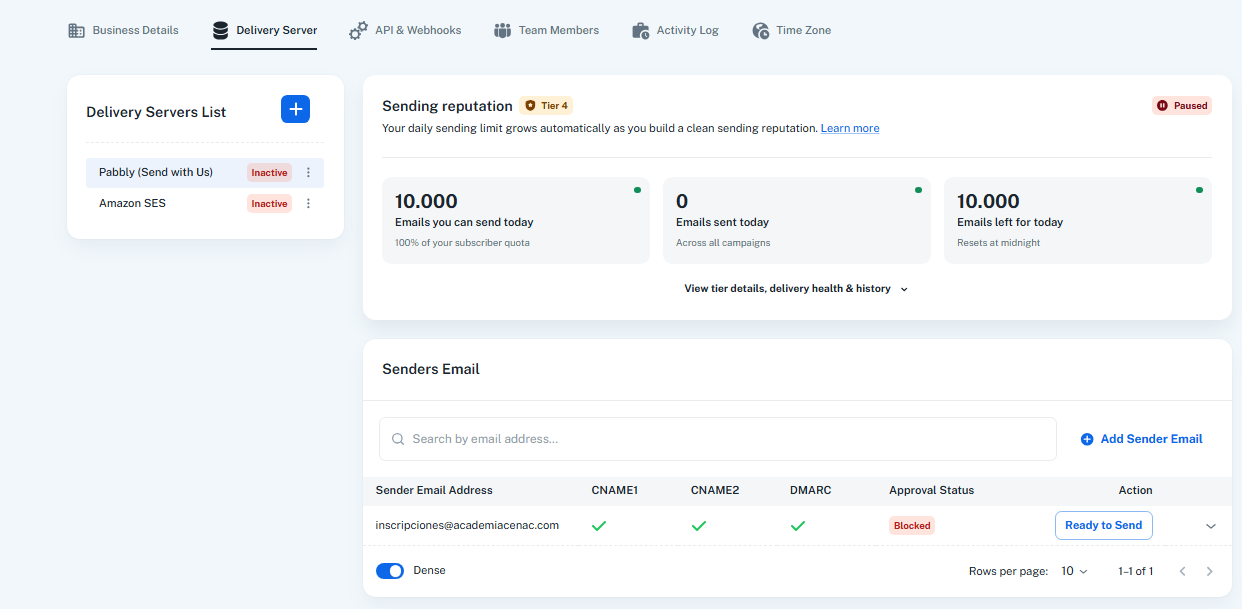Open the Rows per page dropdown

[x=1074, y=571]
